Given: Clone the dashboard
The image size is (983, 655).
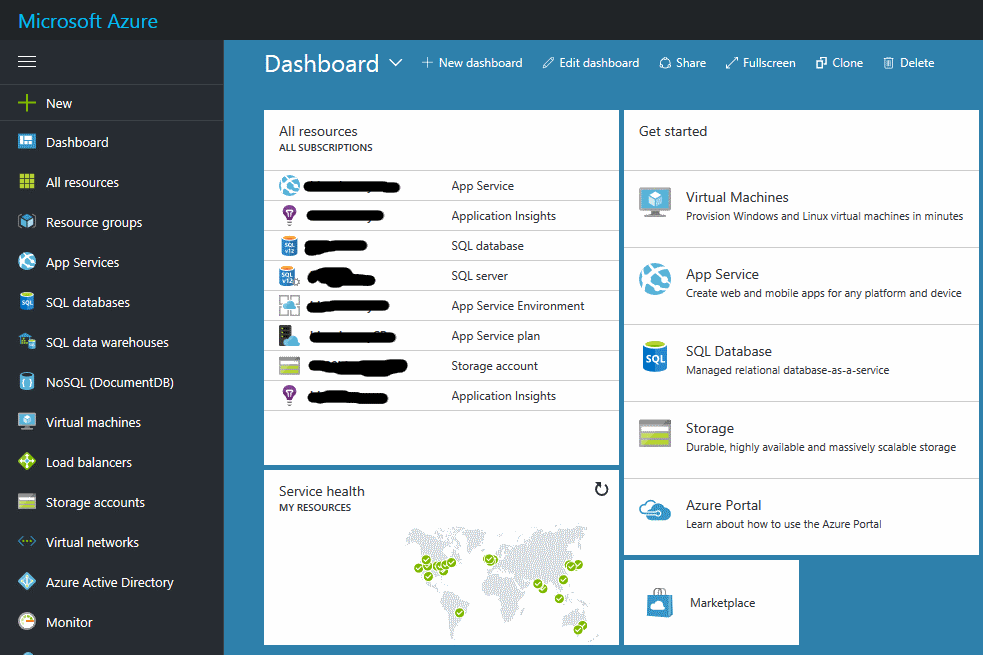Looking at the screenshot, I should 839,63.
